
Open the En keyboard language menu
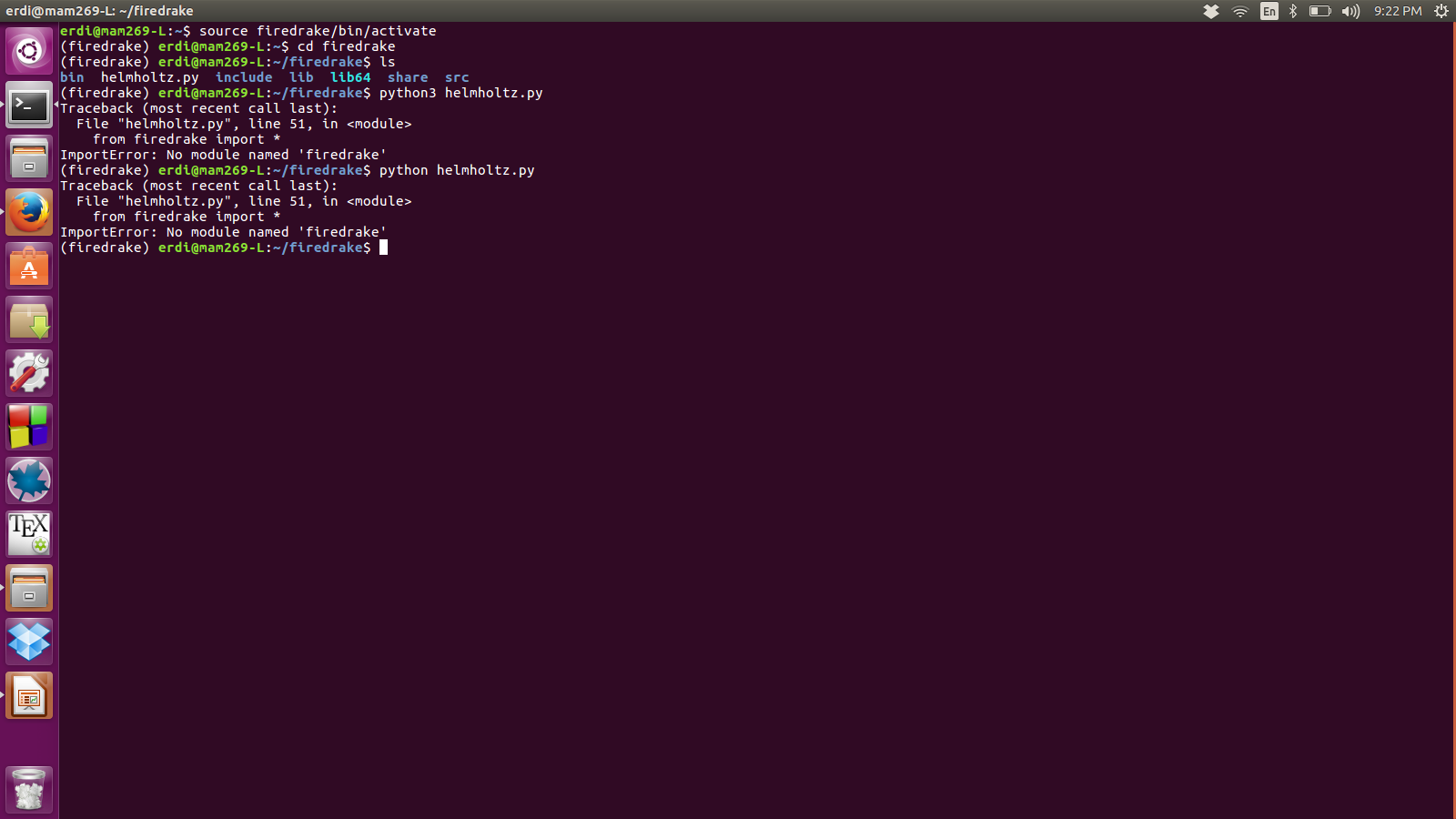[x=1269, y=11]
